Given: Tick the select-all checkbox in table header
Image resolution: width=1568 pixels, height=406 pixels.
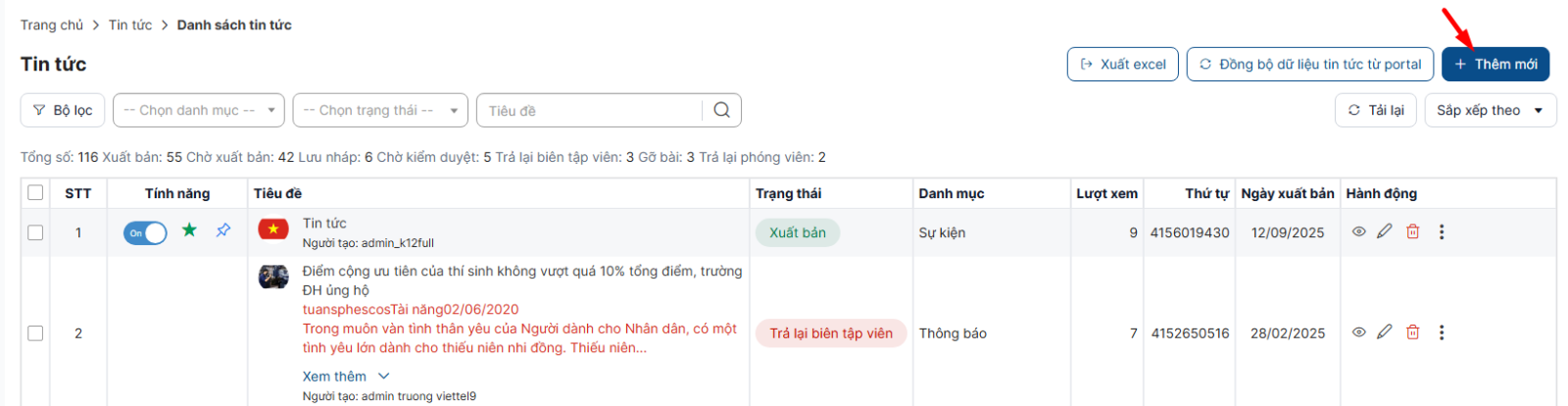Looking at the screenshot, I should [35, 193].
